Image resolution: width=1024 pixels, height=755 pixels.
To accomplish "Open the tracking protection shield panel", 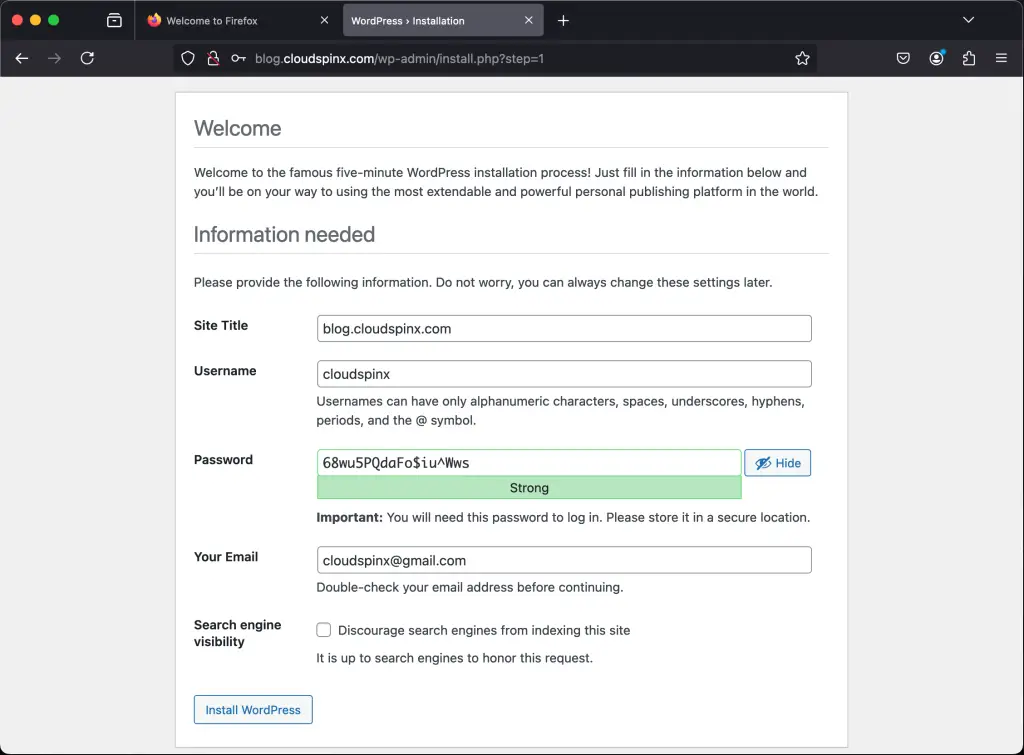I will click(x=187, y=58).
